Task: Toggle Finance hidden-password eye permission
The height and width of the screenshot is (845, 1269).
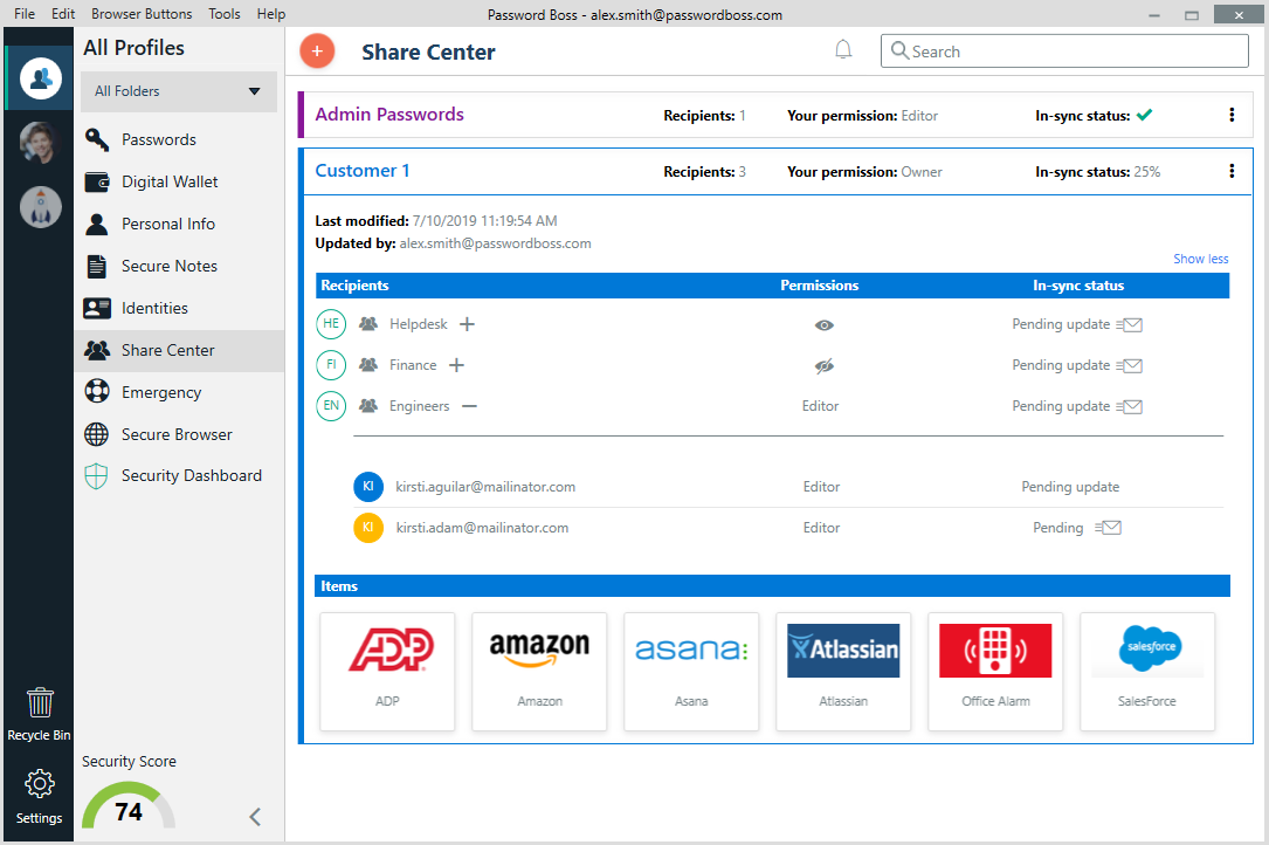Action: 824,366
